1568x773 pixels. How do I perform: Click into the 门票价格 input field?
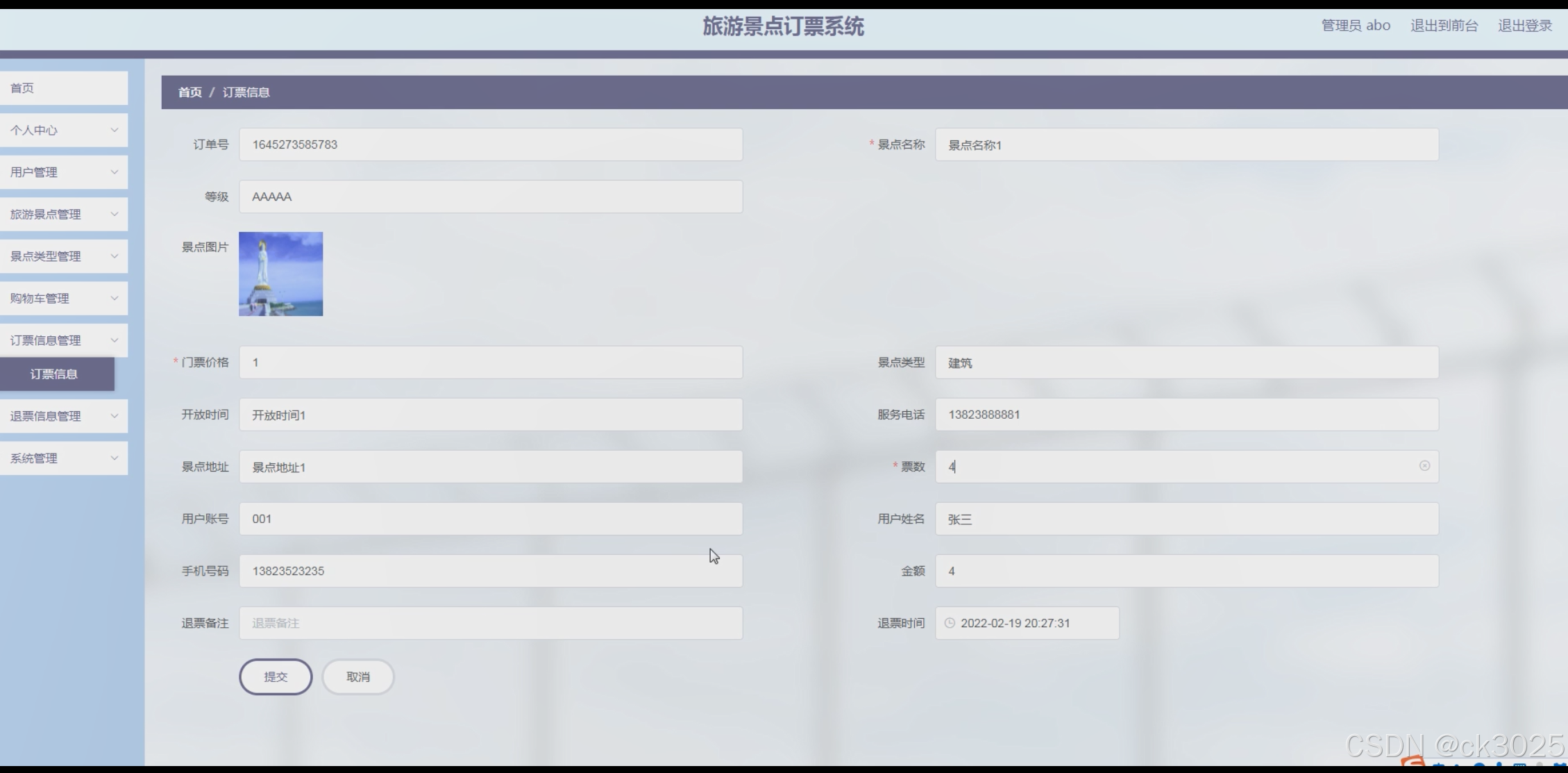490,363
